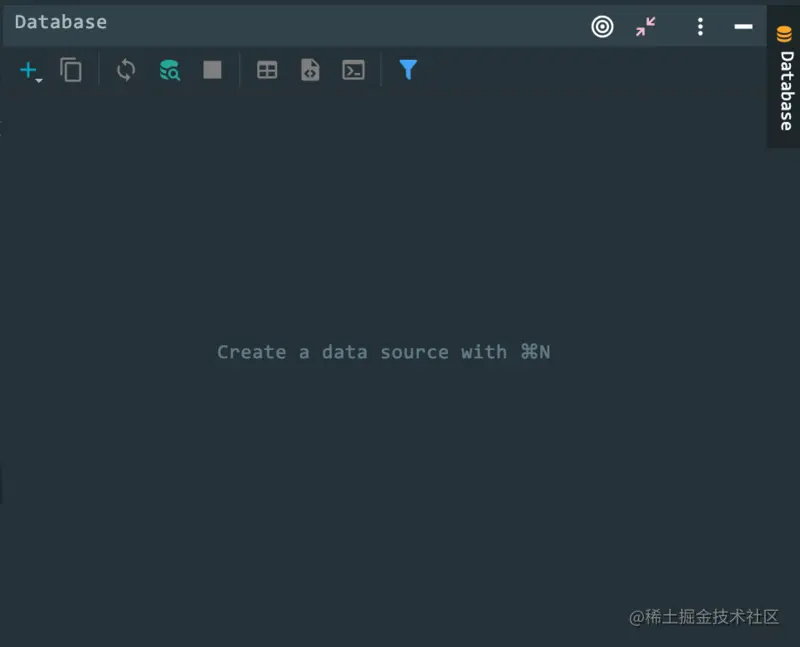800x647 pixels.
Task: Click the 'Create a data source with ⌘N' hint
Action: [x=383, y=352]
